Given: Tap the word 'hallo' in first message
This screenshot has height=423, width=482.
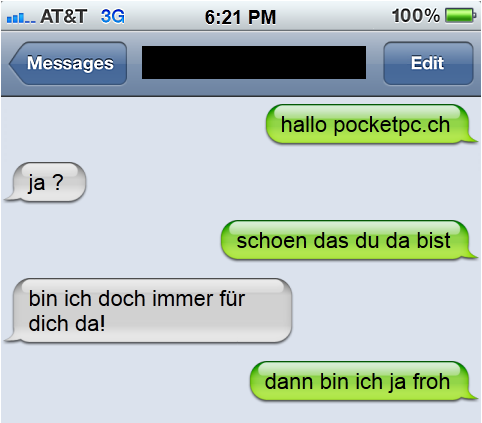Looking at the screenshot, I should point(303,125).
